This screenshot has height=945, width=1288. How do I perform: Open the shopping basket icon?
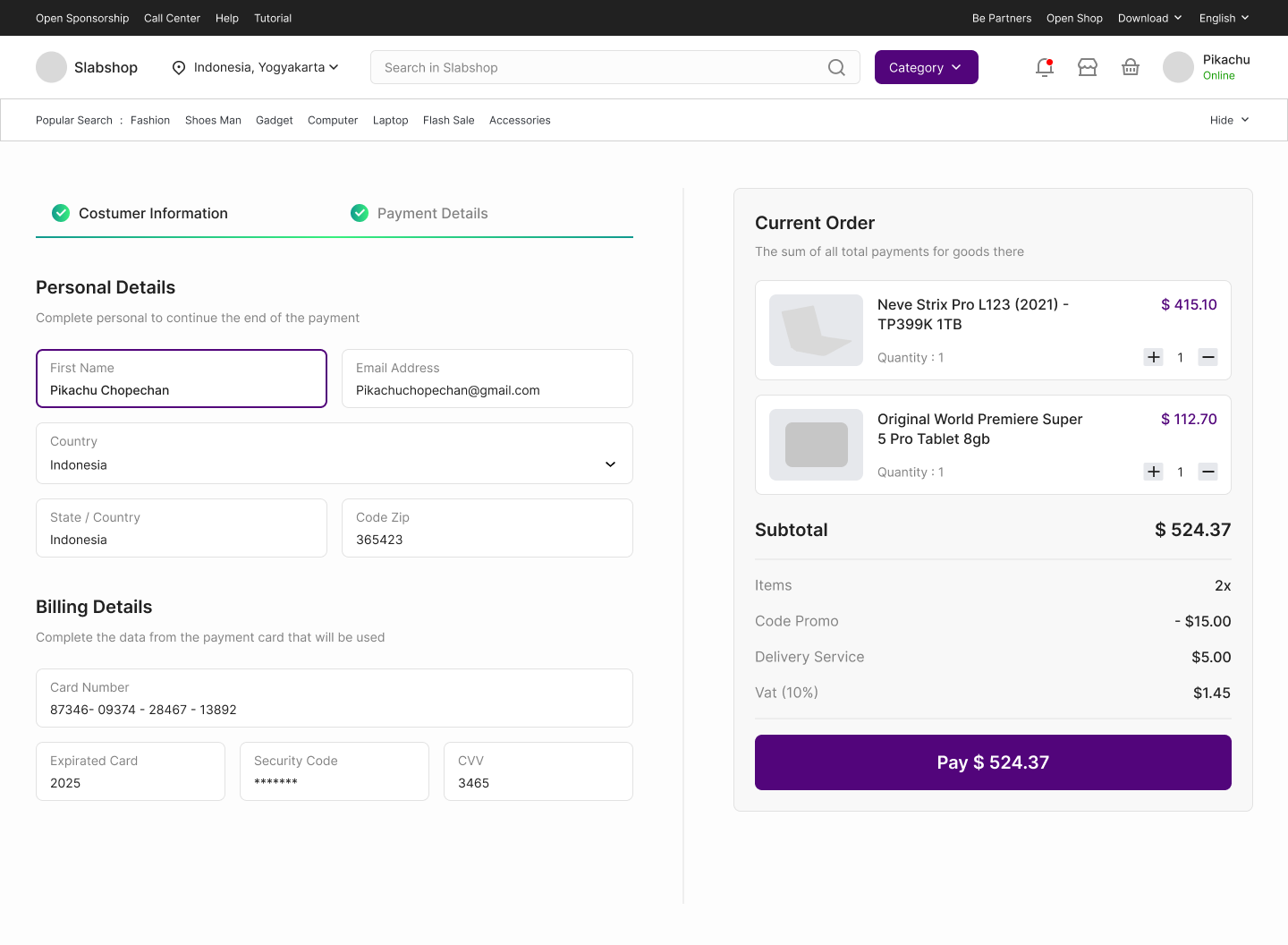click(1131, 67)
